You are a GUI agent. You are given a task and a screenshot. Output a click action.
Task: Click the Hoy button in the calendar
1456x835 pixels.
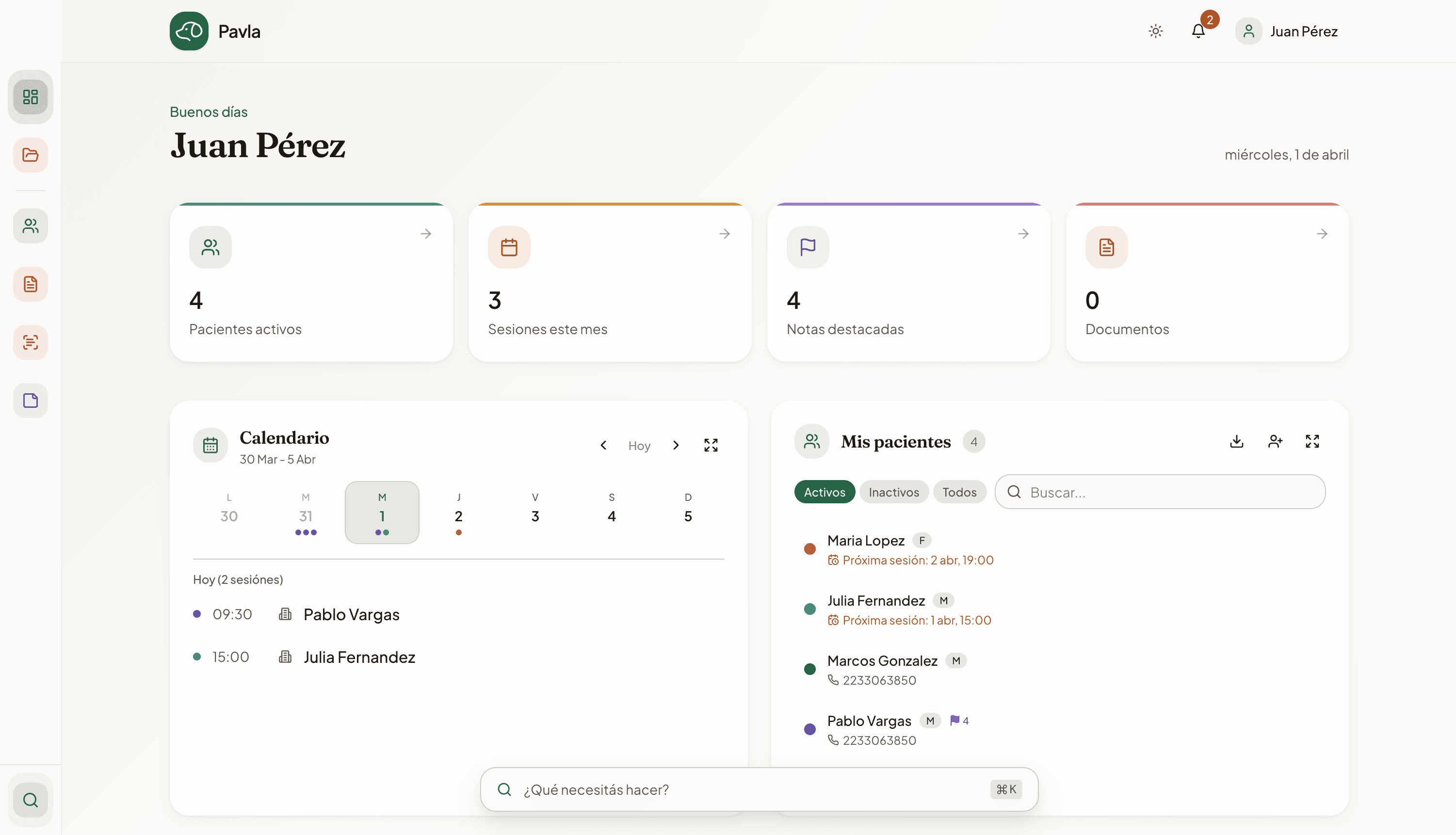(639, 445)
